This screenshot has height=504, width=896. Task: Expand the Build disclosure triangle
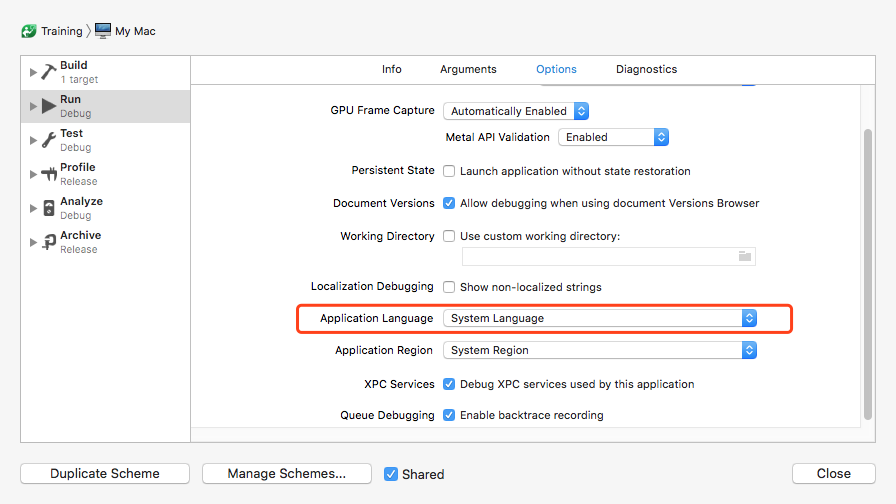33,73
